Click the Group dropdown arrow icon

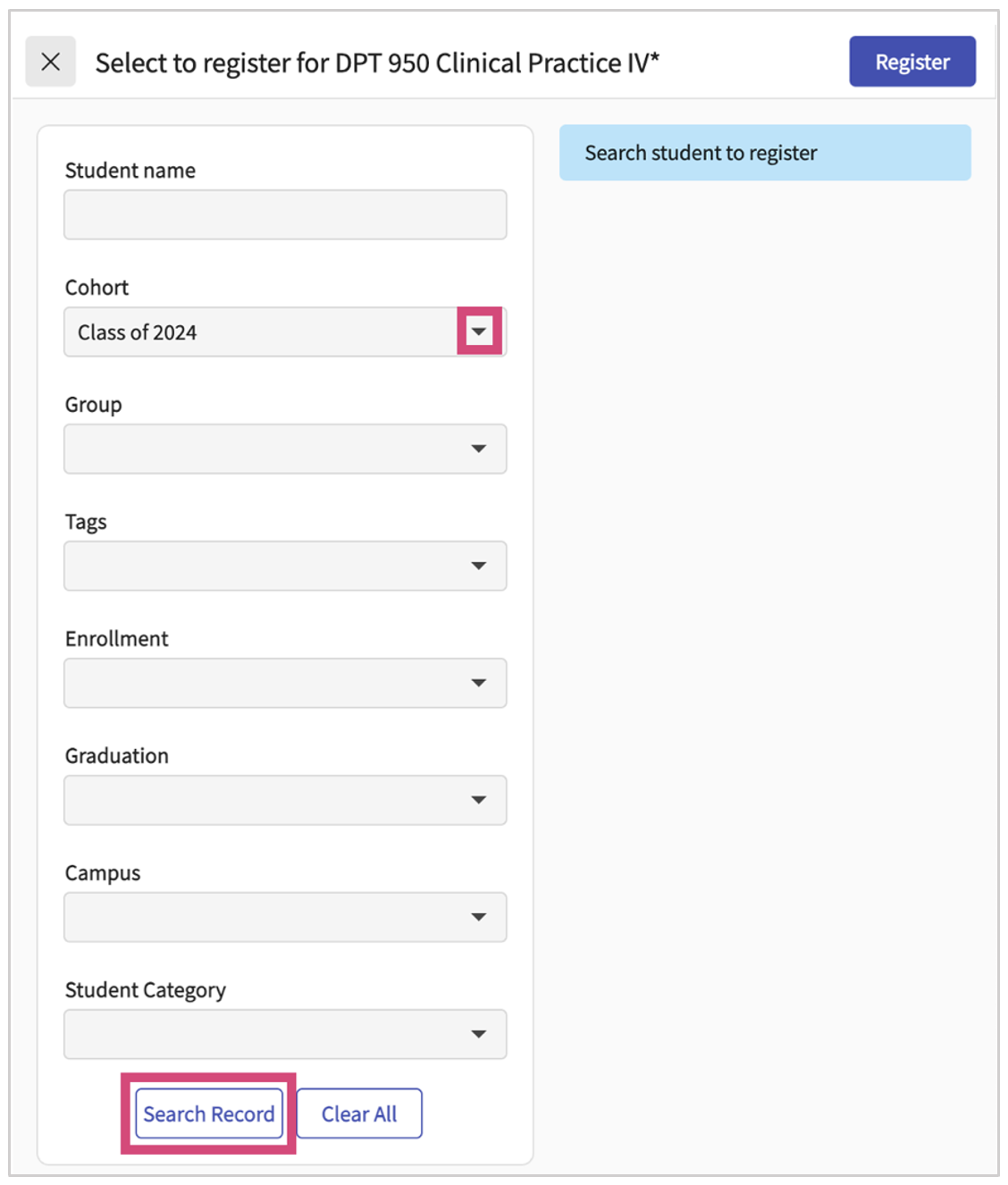pyautogui.click(x=479, y=449)
